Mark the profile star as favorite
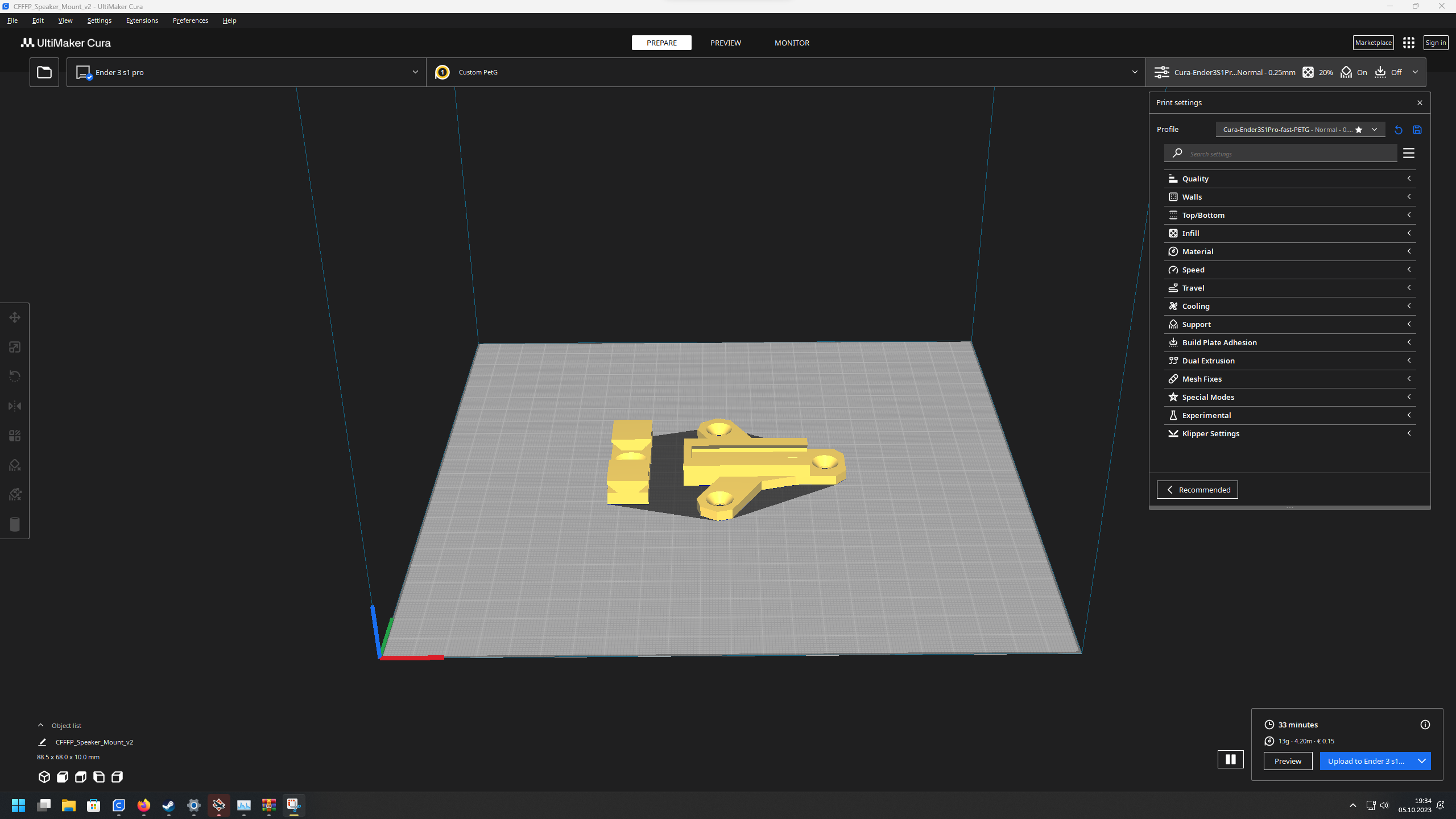Screen dimensions: 1456x819 [x=1359, y=130]
